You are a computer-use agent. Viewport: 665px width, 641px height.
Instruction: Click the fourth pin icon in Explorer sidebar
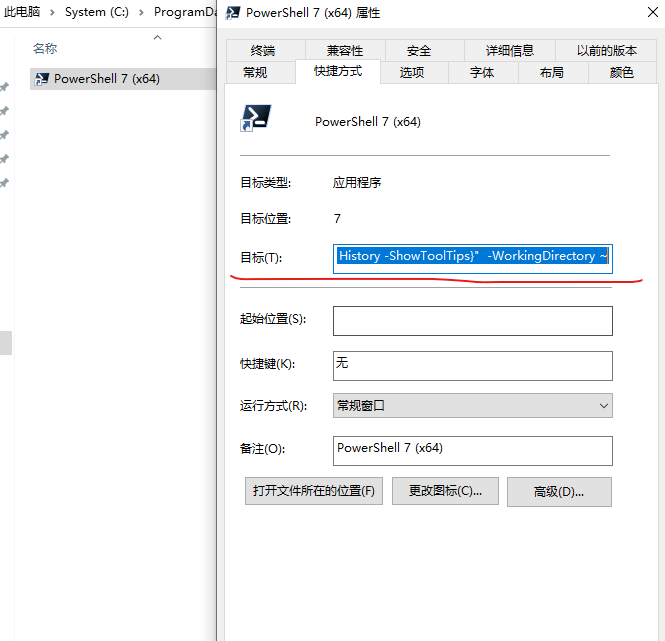(x=4, y=159)
